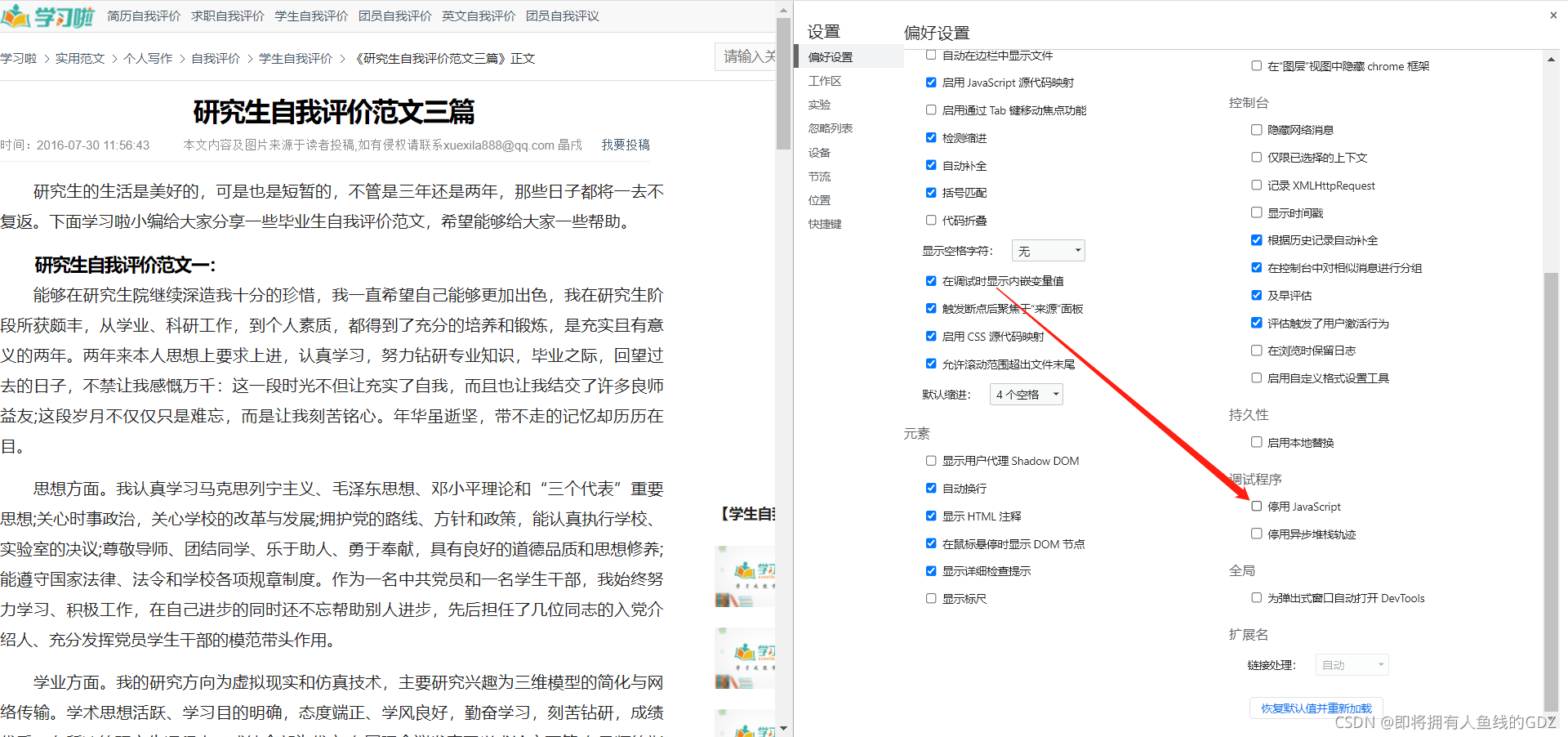Open second sidebar article thumbnail
This screenshot has height=737, width=1568.
[745, 659]
